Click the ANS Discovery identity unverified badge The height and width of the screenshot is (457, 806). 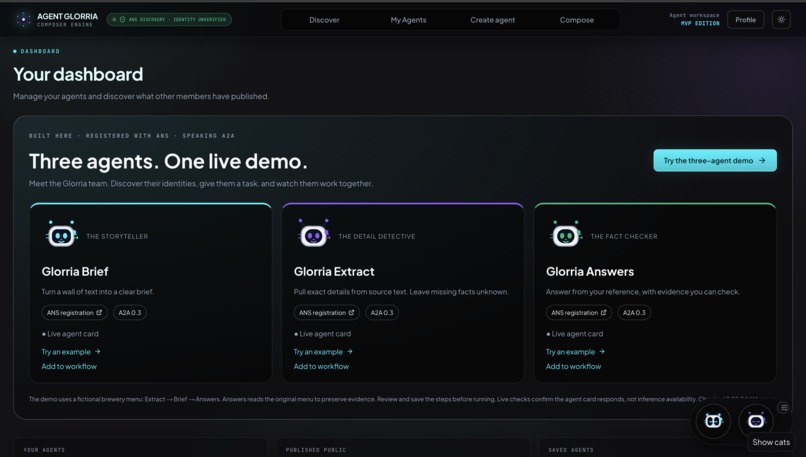point(169,20)
